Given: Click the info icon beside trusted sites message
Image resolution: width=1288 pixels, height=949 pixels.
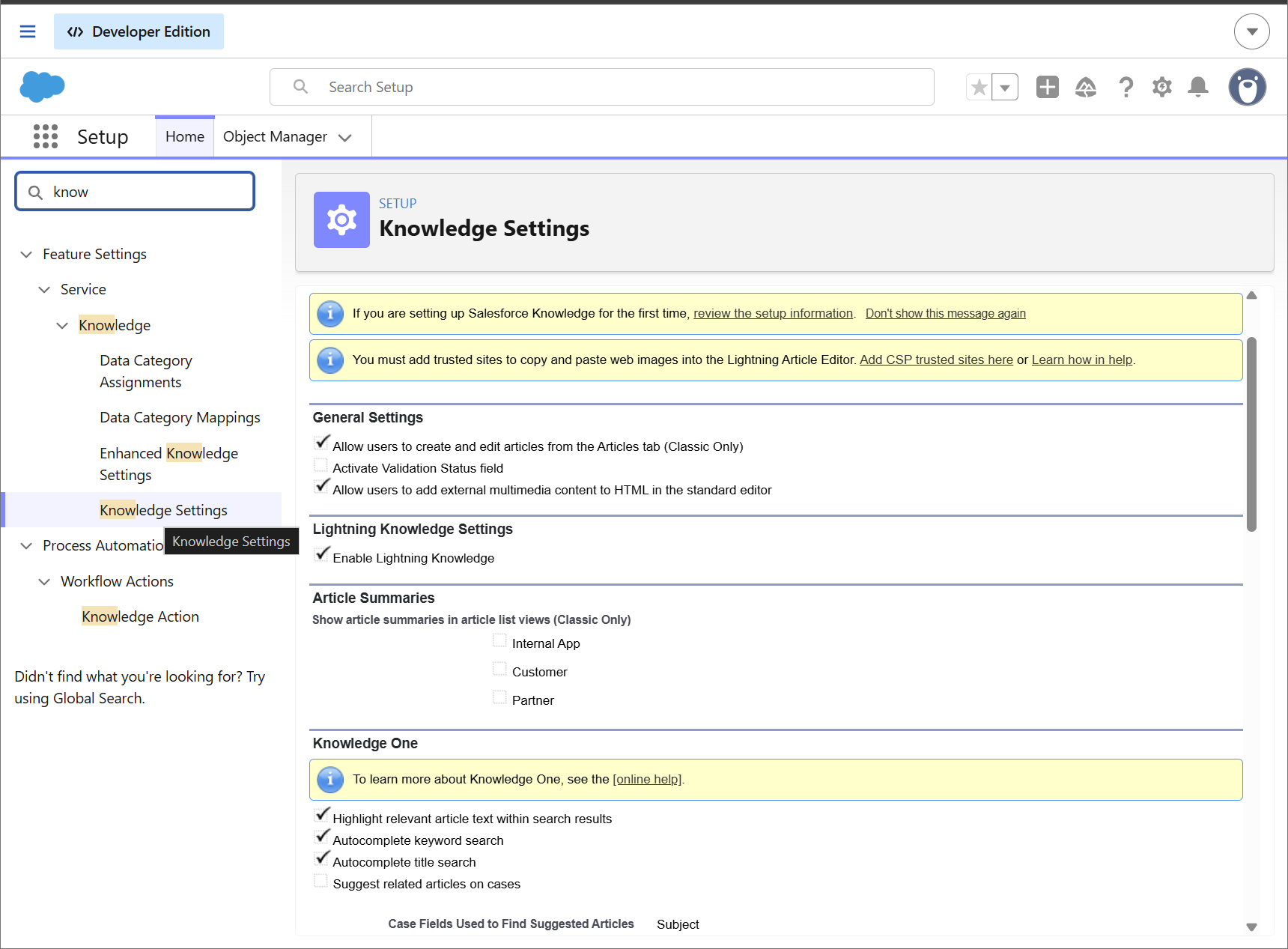Looking at the screenshot, I should 330,360.
